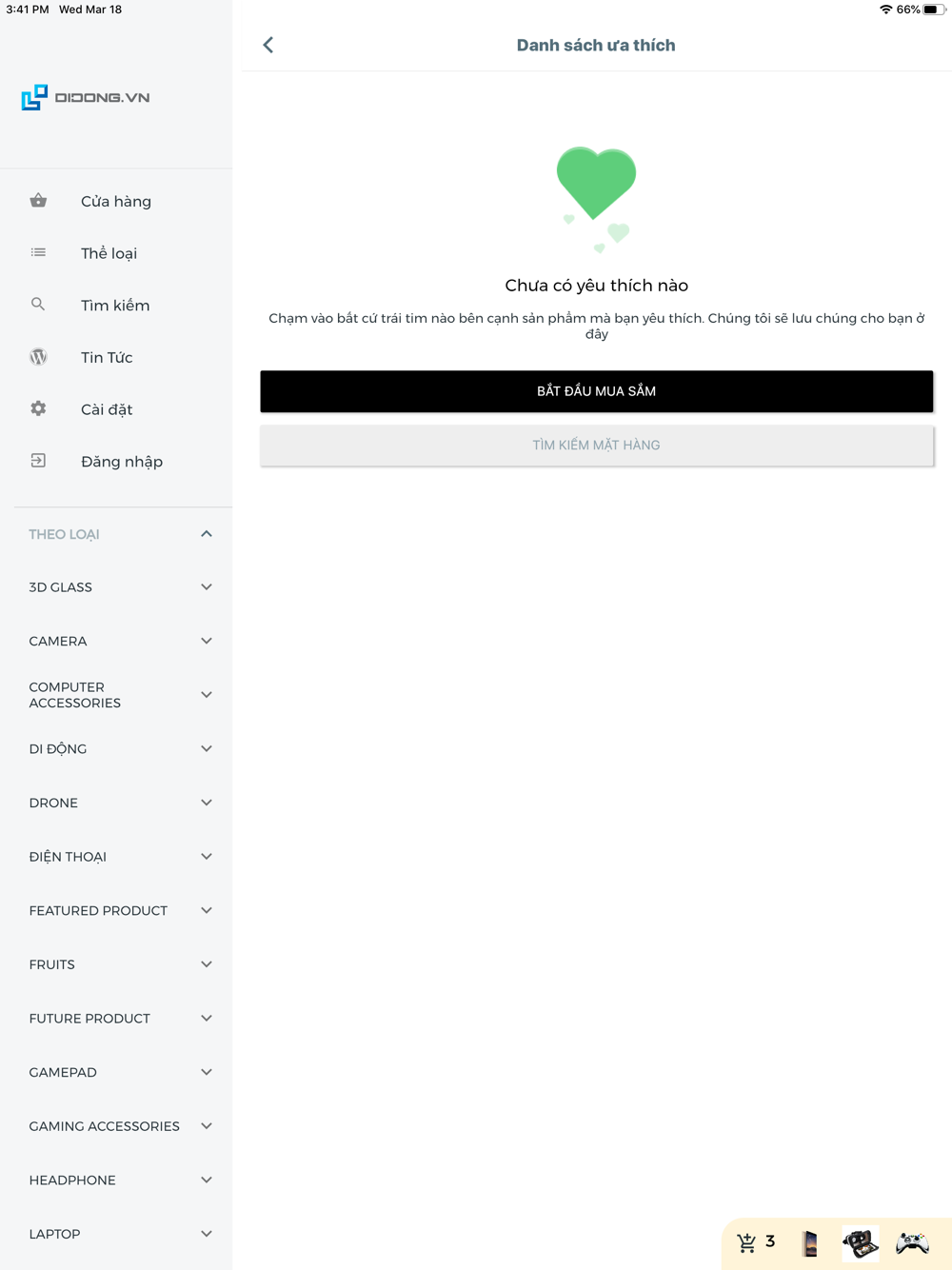Click the Đăng nhập login icon
This screenshot has height=1270, width=952.
point(38,461)
